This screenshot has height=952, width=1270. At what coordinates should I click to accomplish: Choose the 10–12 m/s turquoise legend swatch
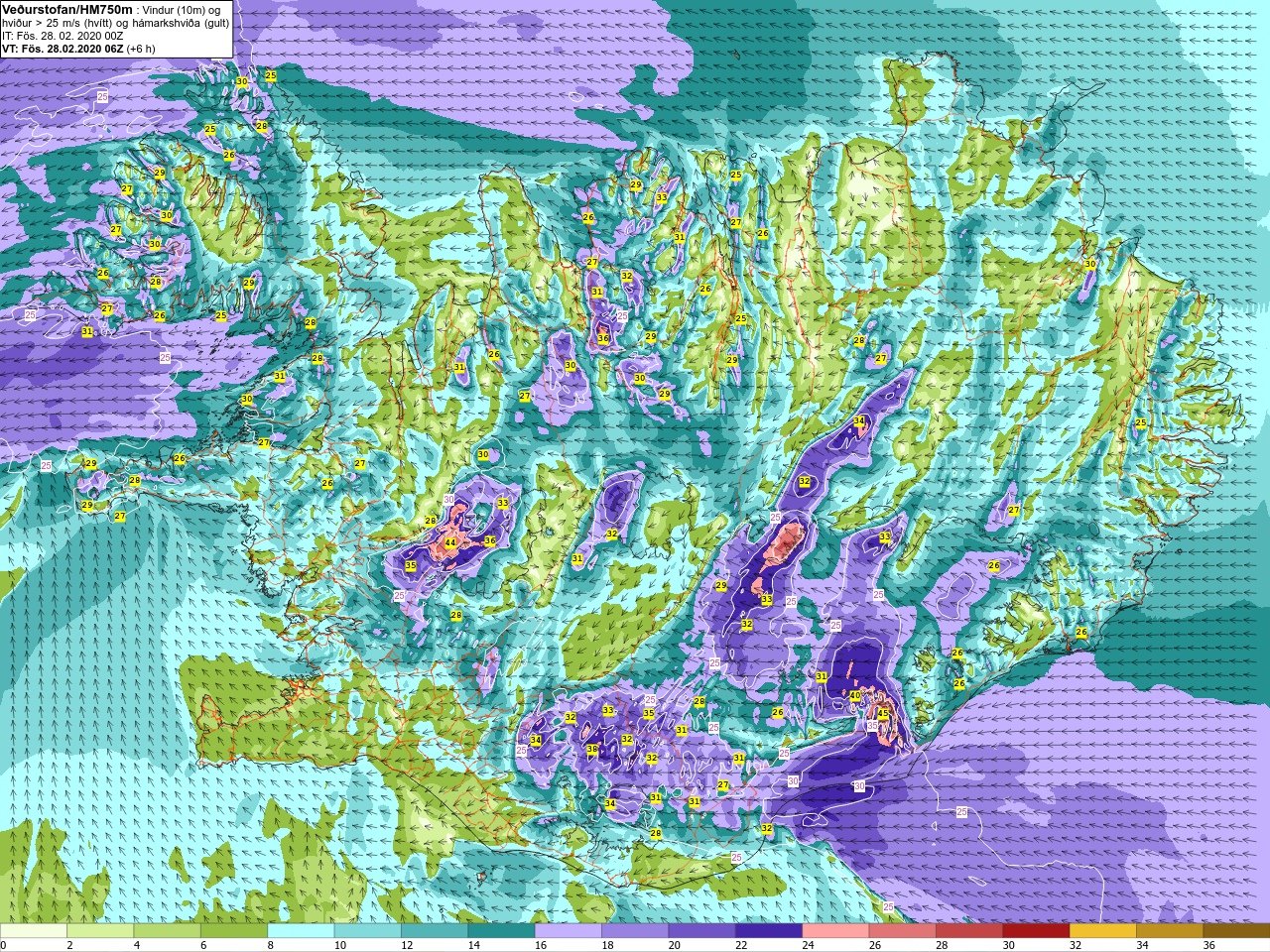367,931
